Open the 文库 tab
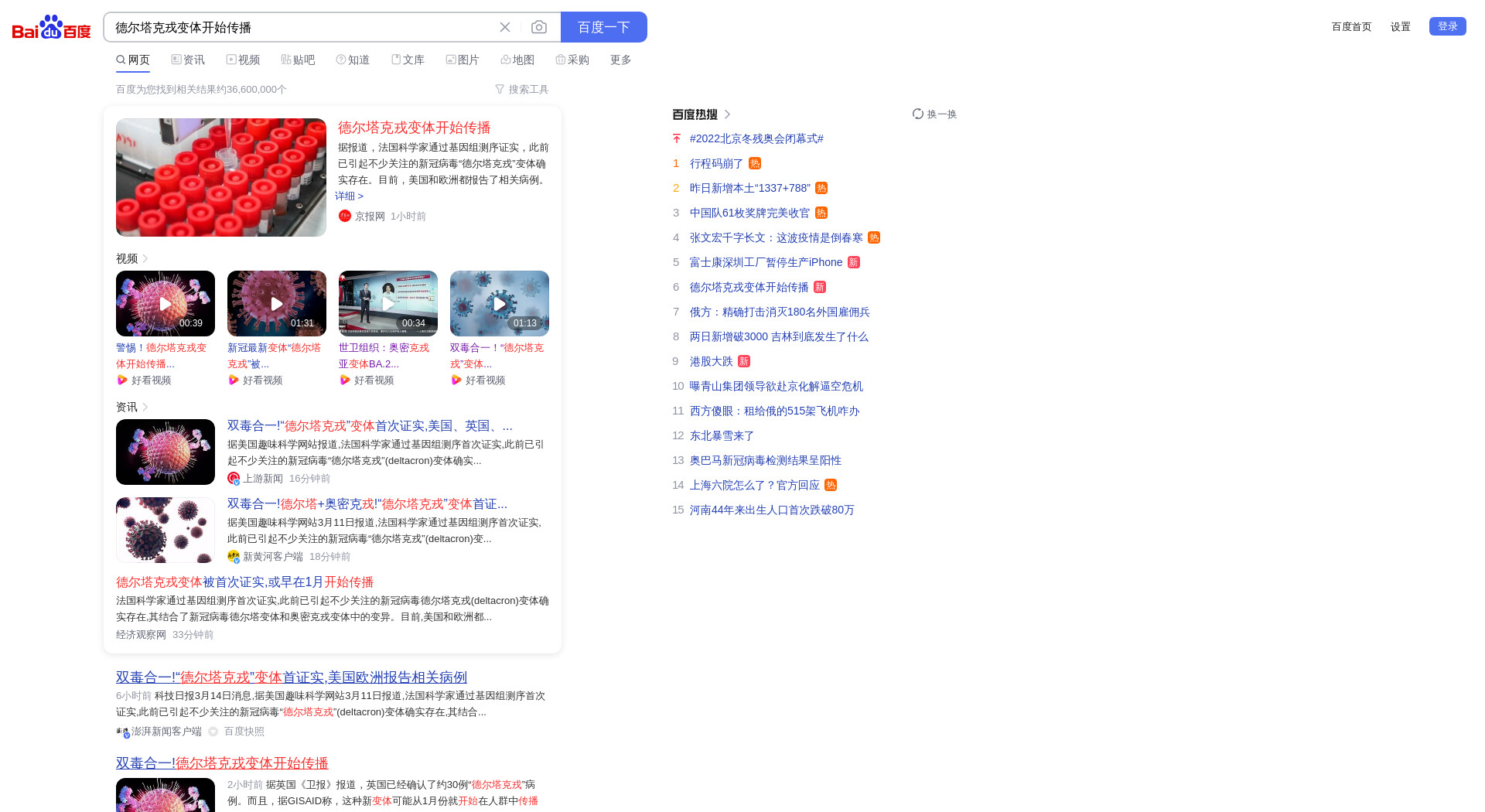1485x812 pixels. 408,60
